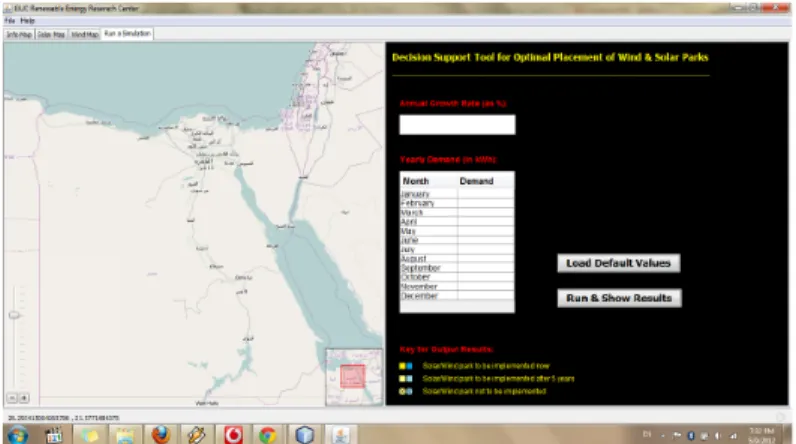Click the volume icon in system tray
The width and height of the screenshot is (796, 444).
(x=717, y=435)
